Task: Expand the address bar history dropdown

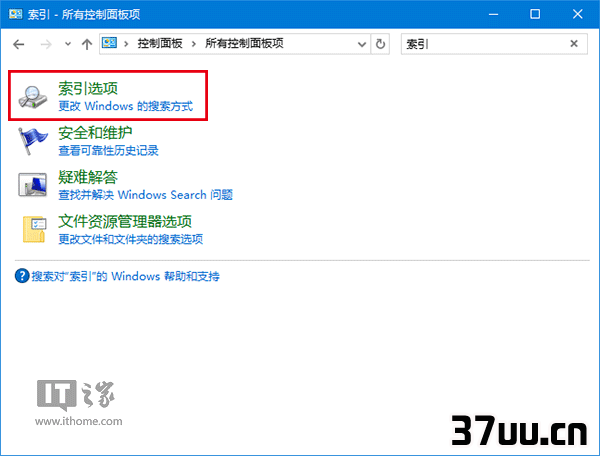Action: [362, 44]
